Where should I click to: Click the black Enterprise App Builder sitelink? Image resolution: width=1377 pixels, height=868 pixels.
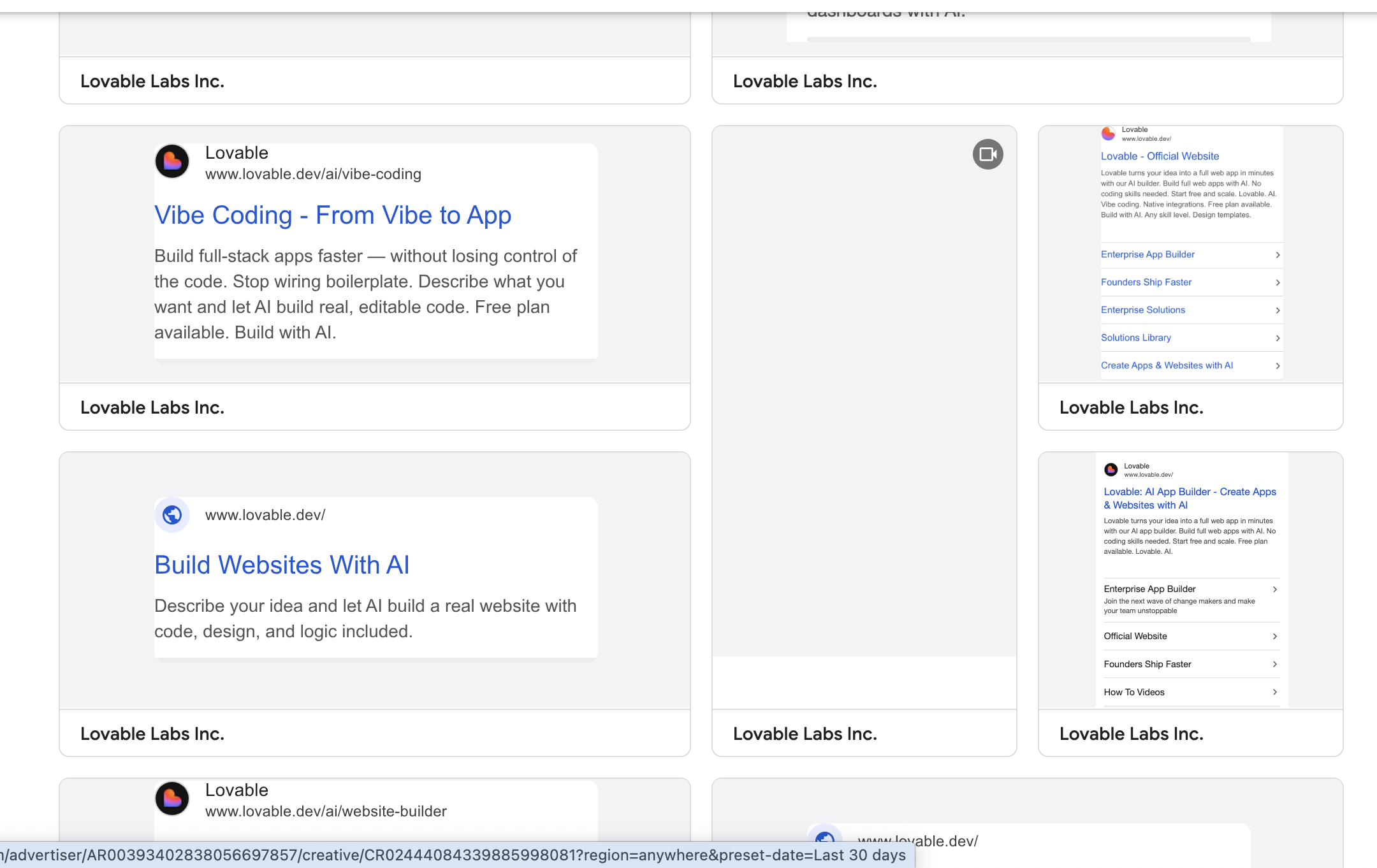pos(1149,589)
